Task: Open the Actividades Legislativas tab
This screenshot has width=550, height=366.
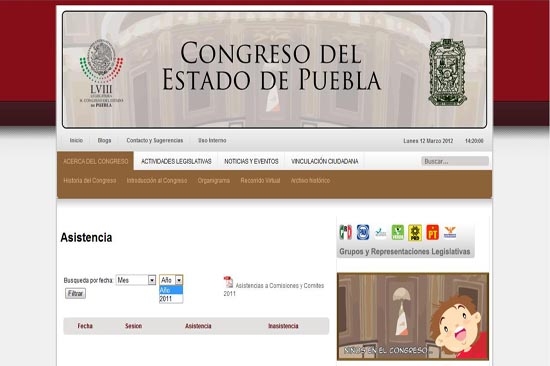Action: 176,161
